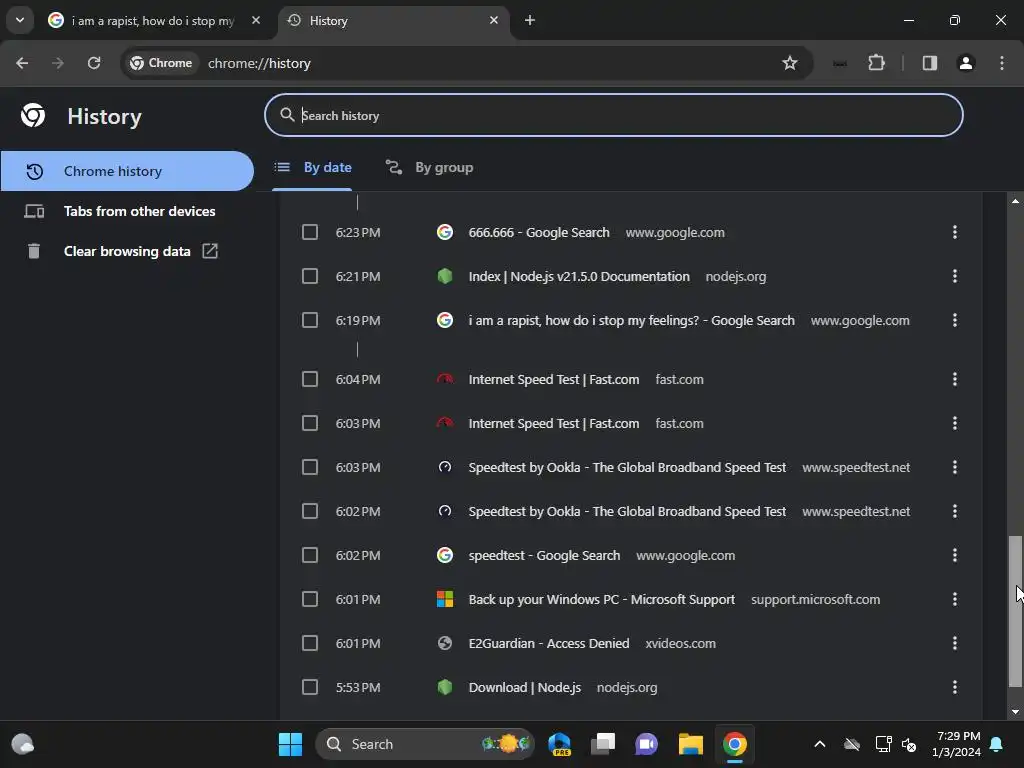Open the profile avatar icon

tap(965, 63)
